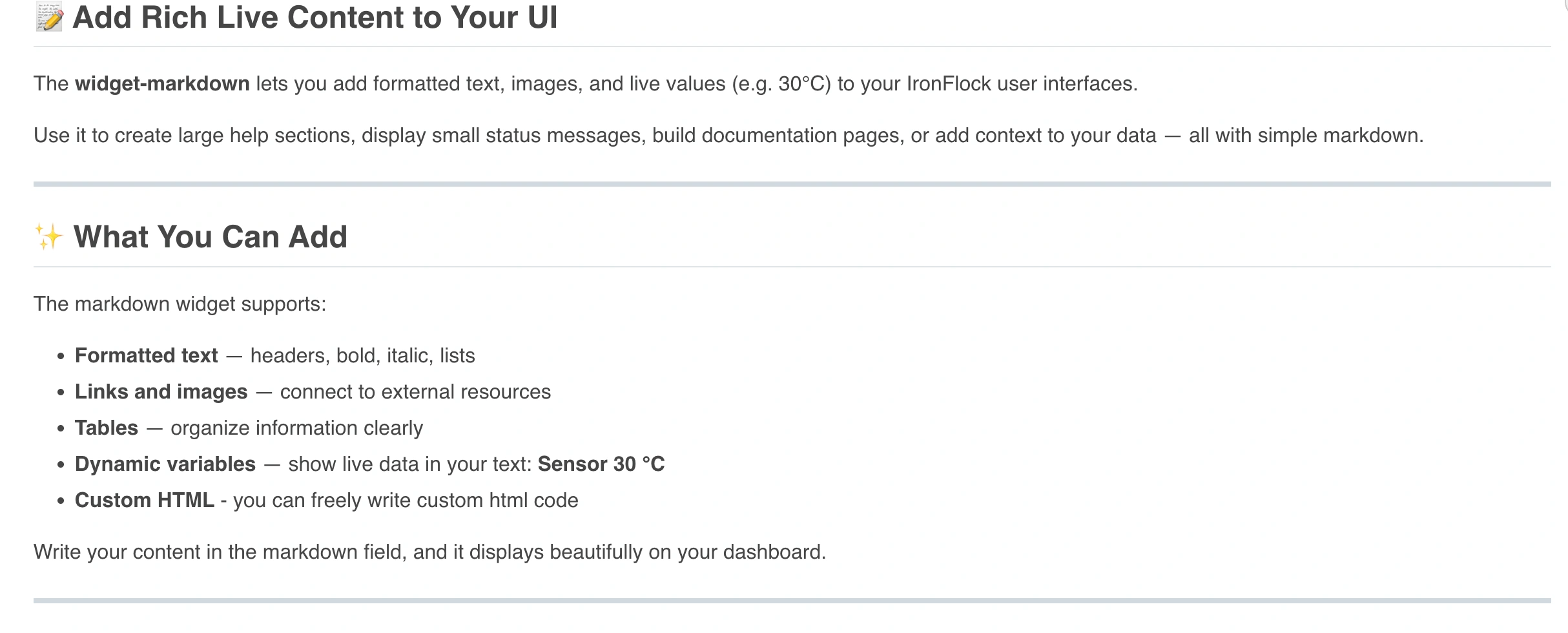Click the memo pencil emoji icon
This screenshot has height=633, width=1568.
click(x=49, y=17)
